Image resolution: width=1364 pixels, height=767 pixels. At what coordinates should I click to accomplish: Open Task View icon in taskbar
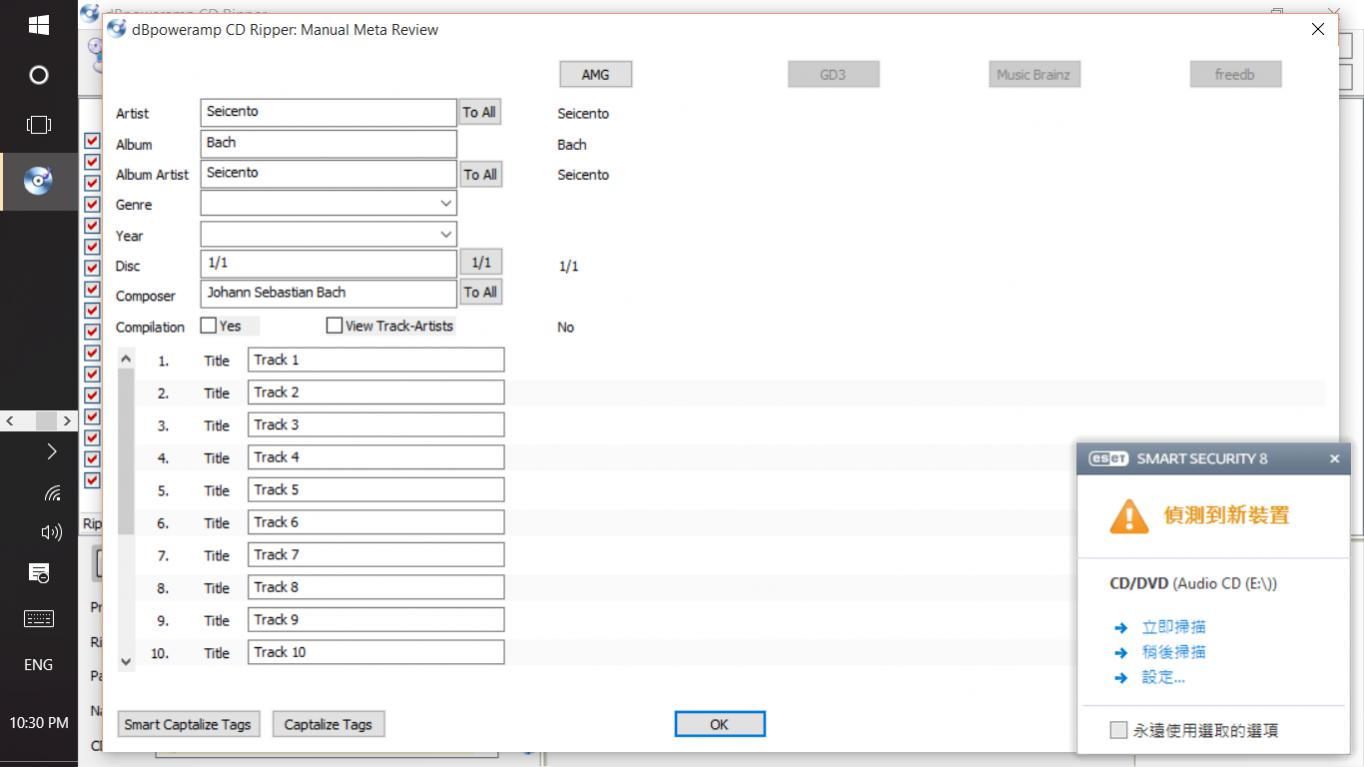(38, 125)
